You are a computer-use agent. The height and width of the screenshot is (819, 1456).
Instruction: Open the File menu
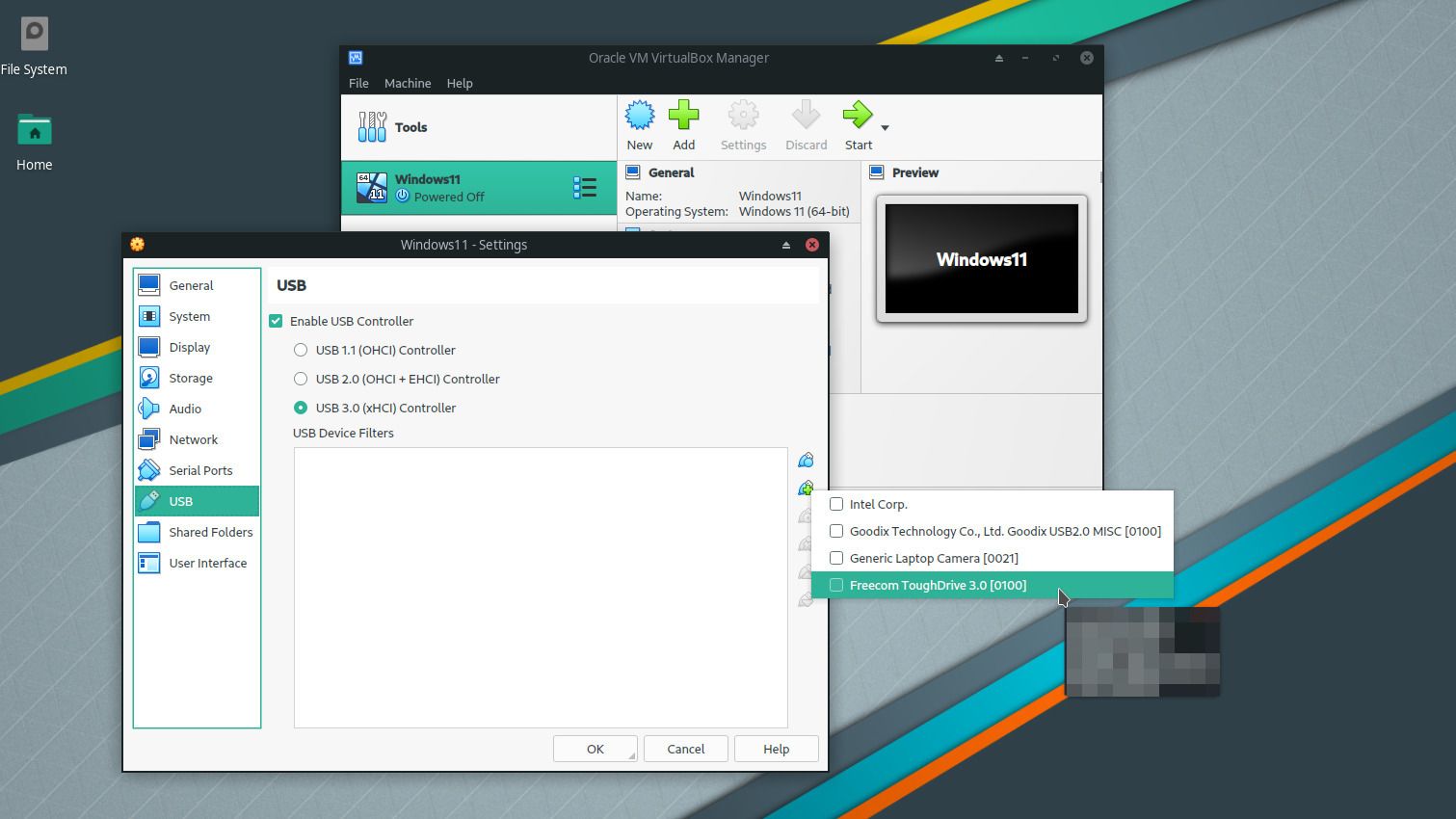pos(358,83)
